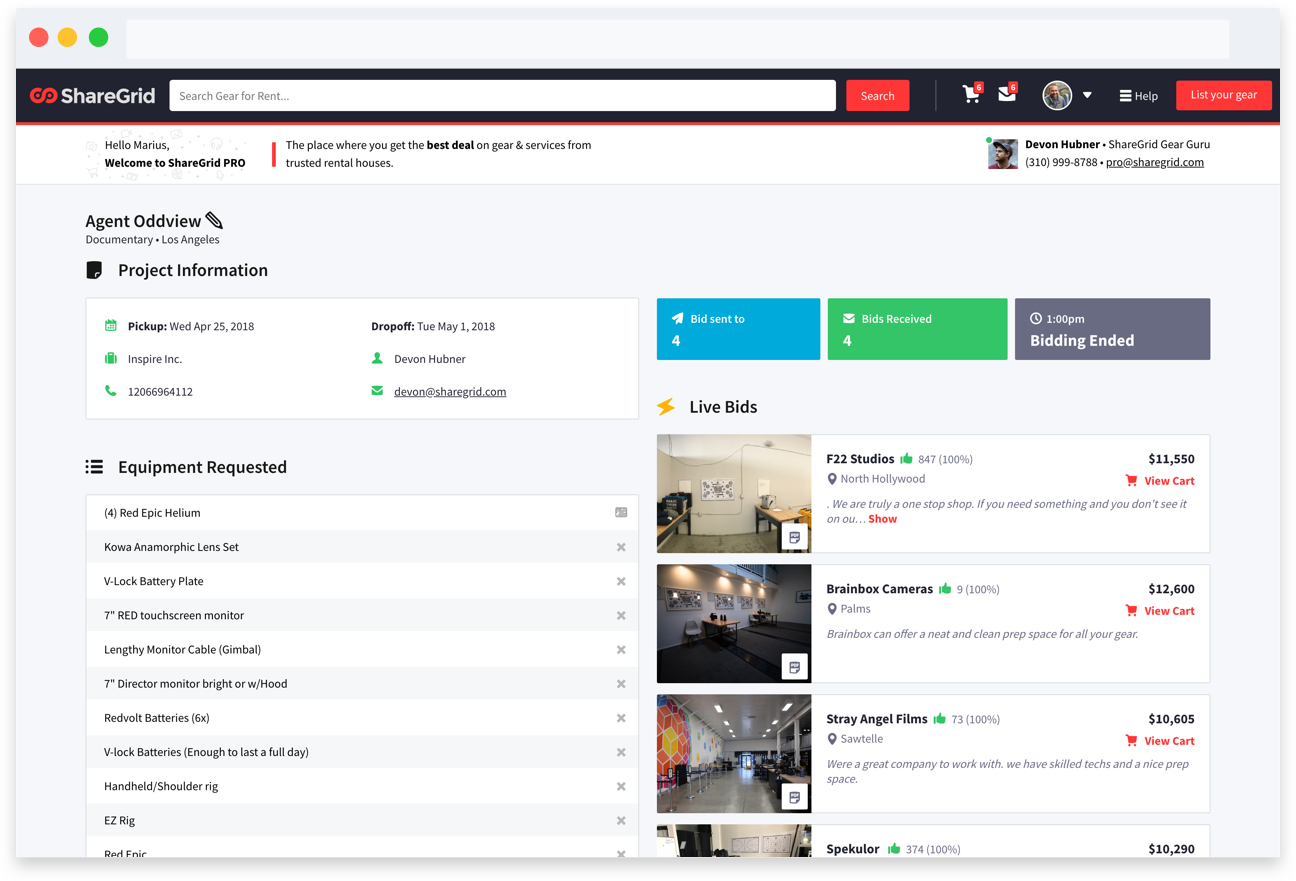Click the envelope icon beside devon@sharegrid.com
The height and width of the screenshot is (881, 1296).
point(377,391)
